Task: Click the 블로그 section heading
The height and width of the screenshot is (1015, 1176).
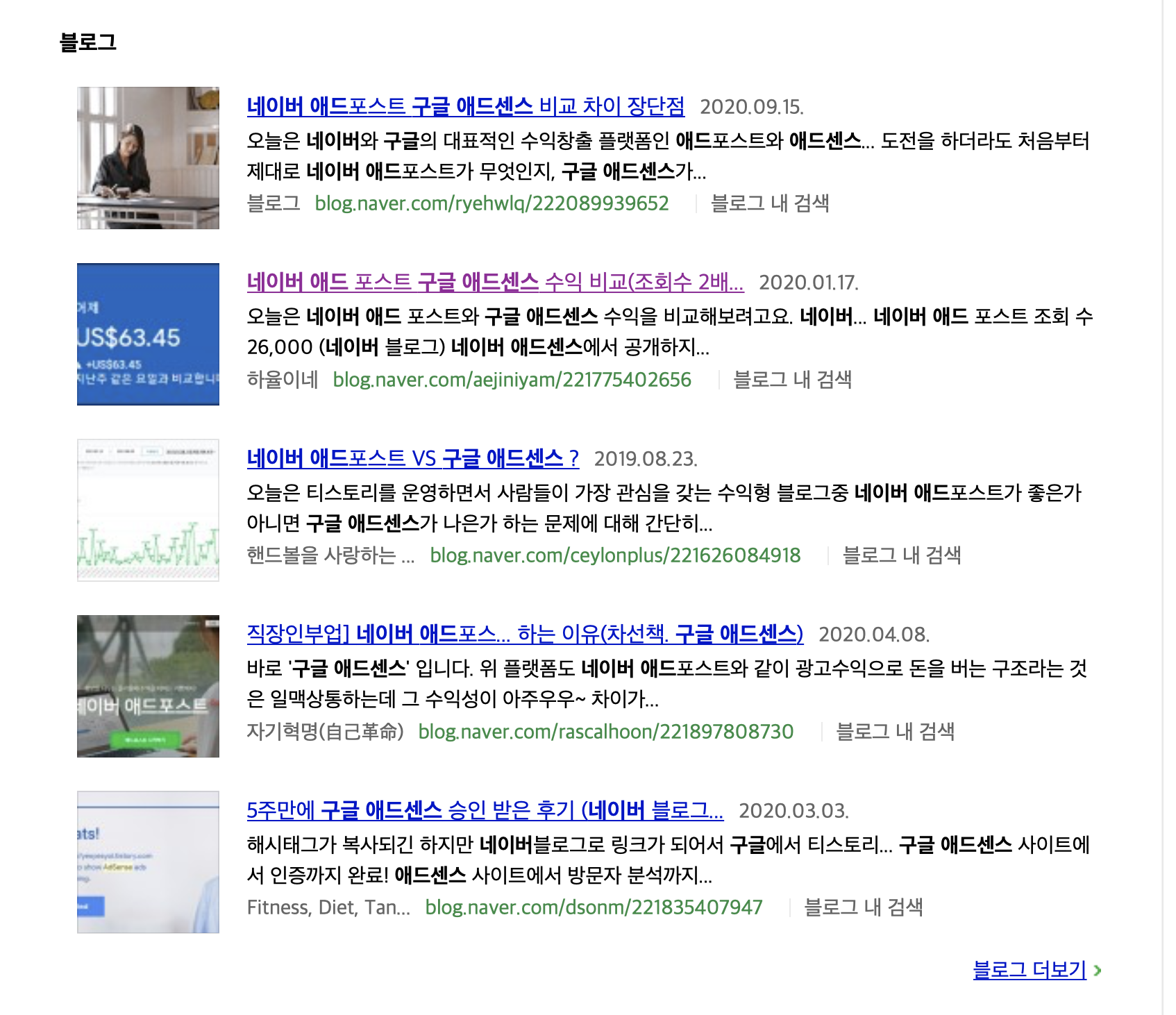Action: click(88, 42)
